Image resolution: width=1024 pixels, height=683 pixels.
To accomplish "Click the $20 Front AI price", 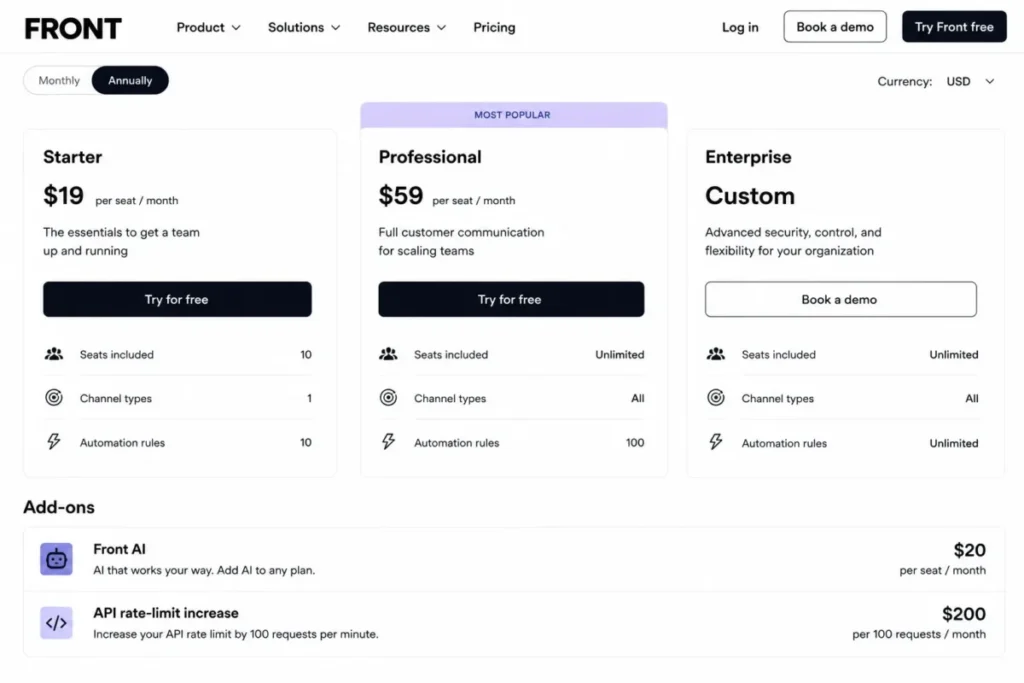I will click(969, 550).
